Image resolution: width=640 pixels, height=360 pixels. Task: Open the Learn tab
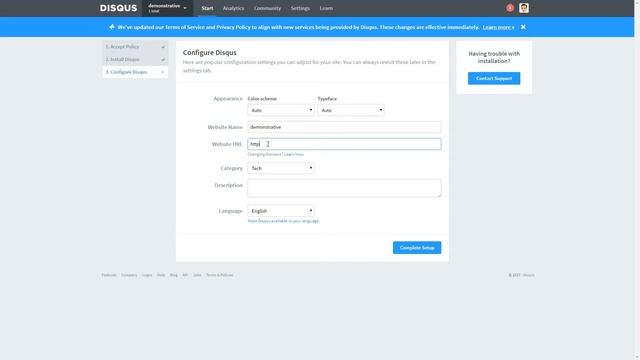[326, 8]
